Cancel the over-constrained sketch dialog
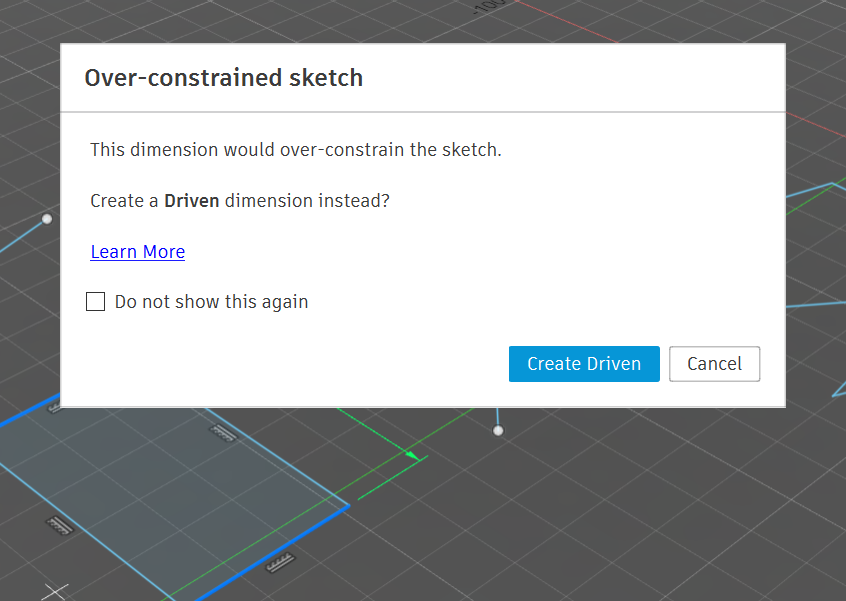 pyautogui.click(x=714, y=364)
